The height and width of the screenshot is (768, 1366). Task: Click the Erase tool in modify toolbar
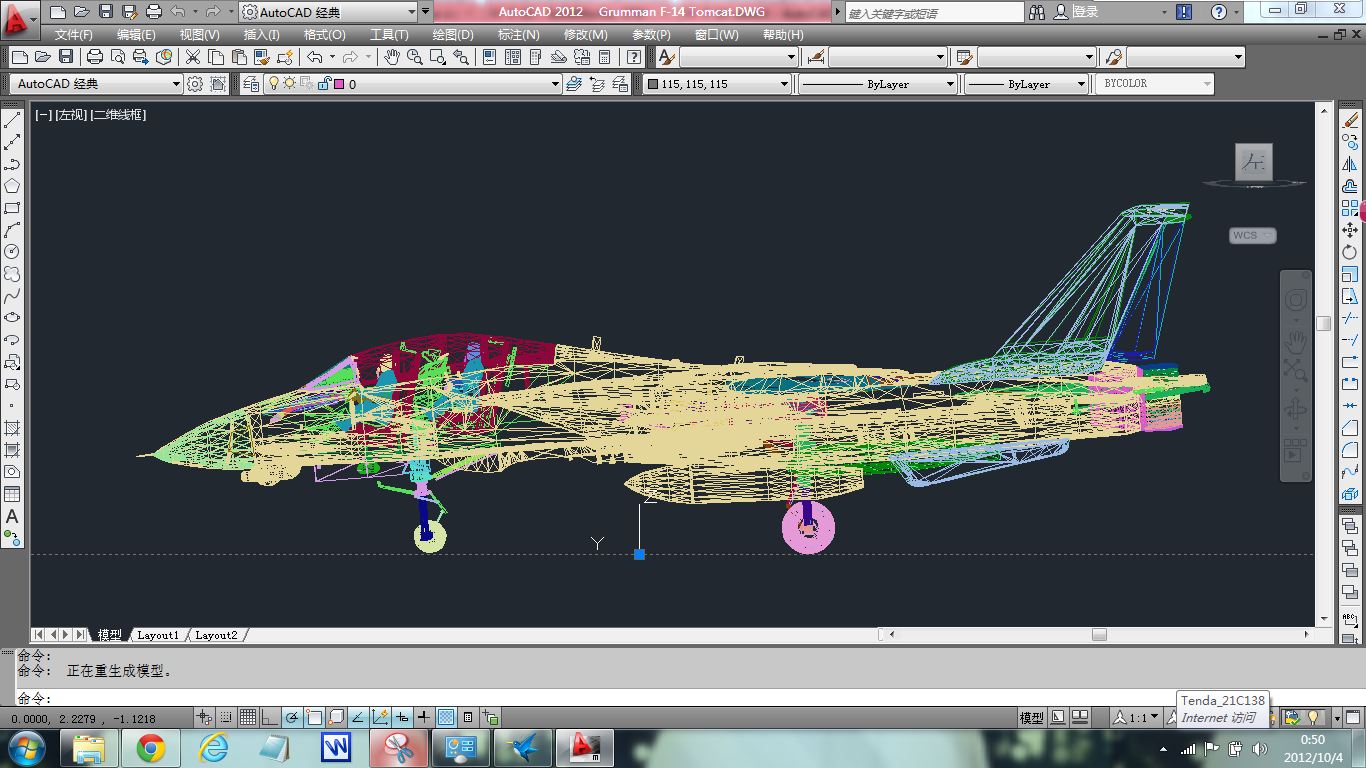(1350, 120)
